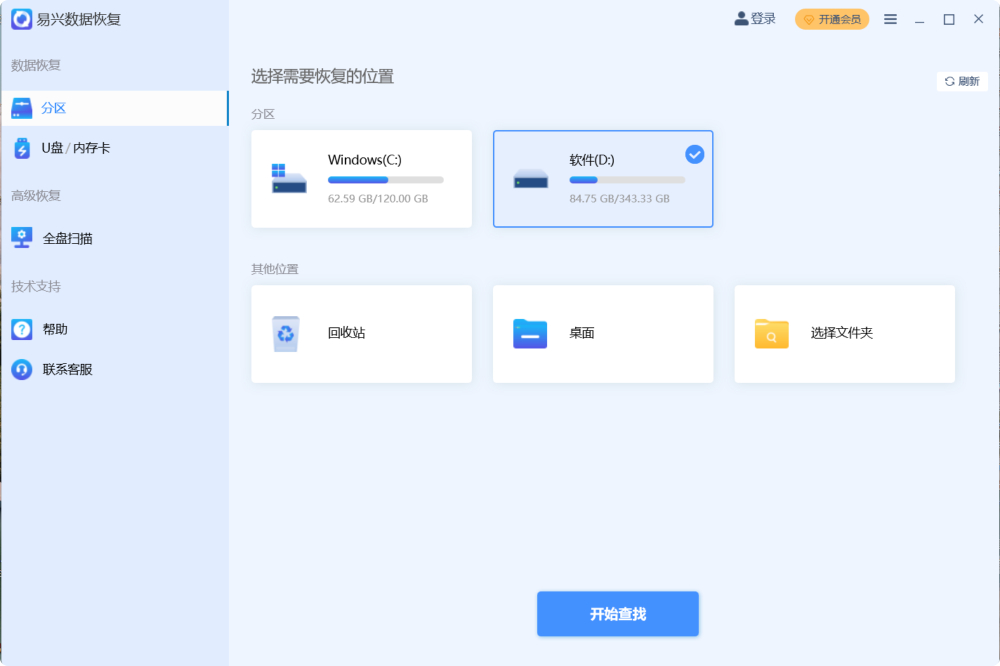Open the 桌面 desktop location icon
The image size is (1000, 666).
point(529,333)
